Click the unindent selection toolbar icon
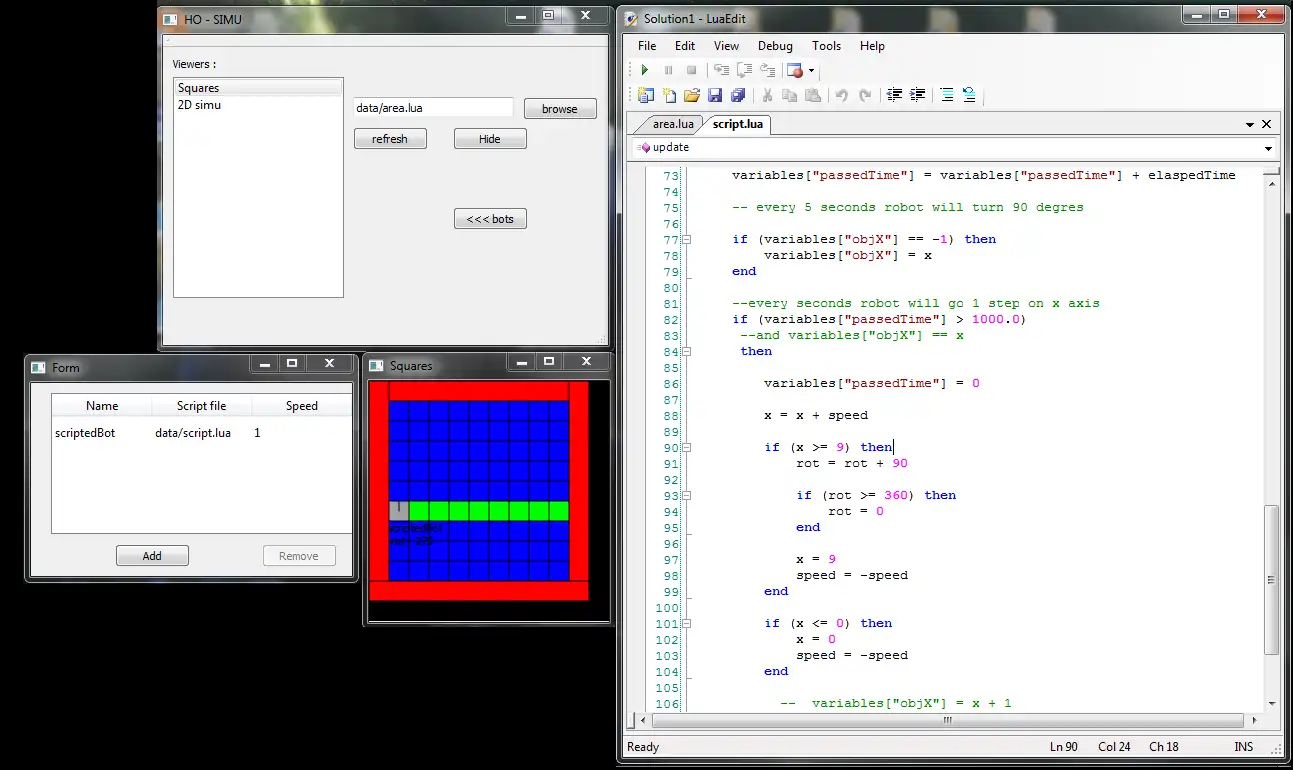This screenshot has width=1293, height=770. [894, 96]
